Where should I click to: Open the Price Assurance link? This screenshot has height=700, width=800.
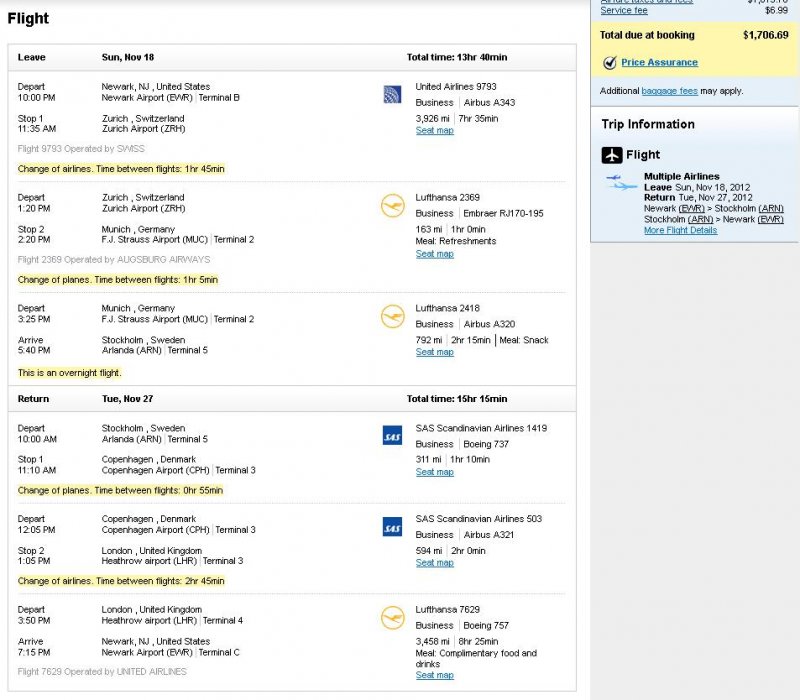[x=659, y=63]
